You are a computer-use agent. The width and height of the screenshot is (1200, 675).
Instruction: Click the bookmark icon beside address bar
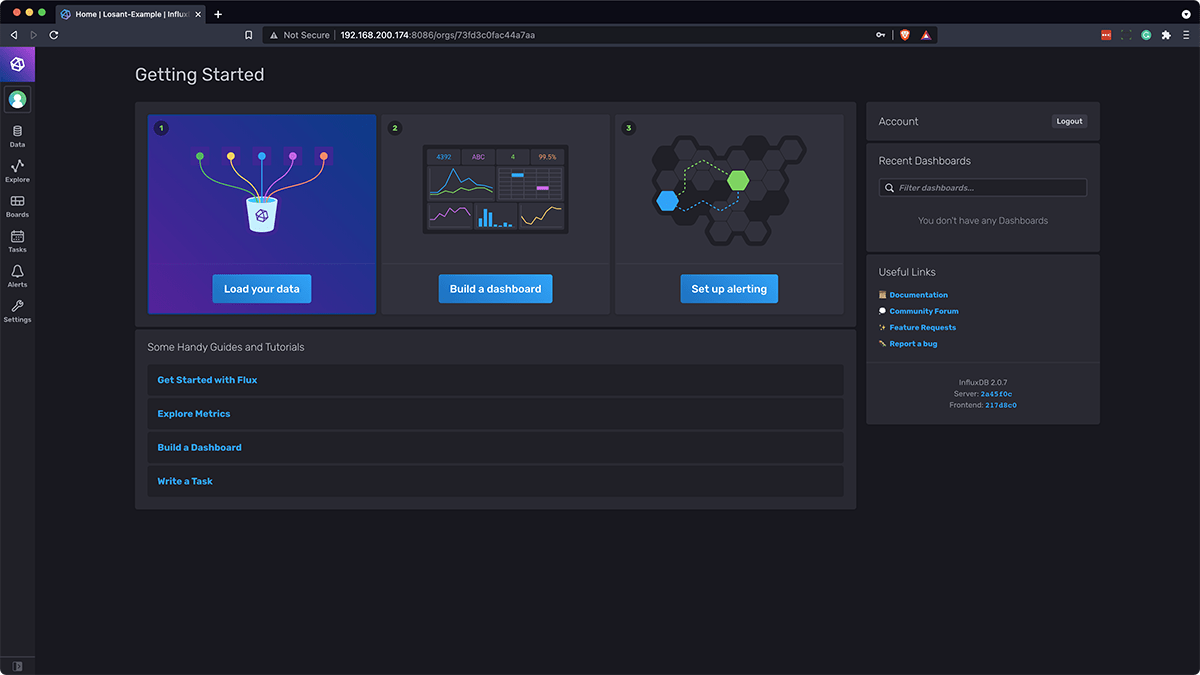pos(248,35)
